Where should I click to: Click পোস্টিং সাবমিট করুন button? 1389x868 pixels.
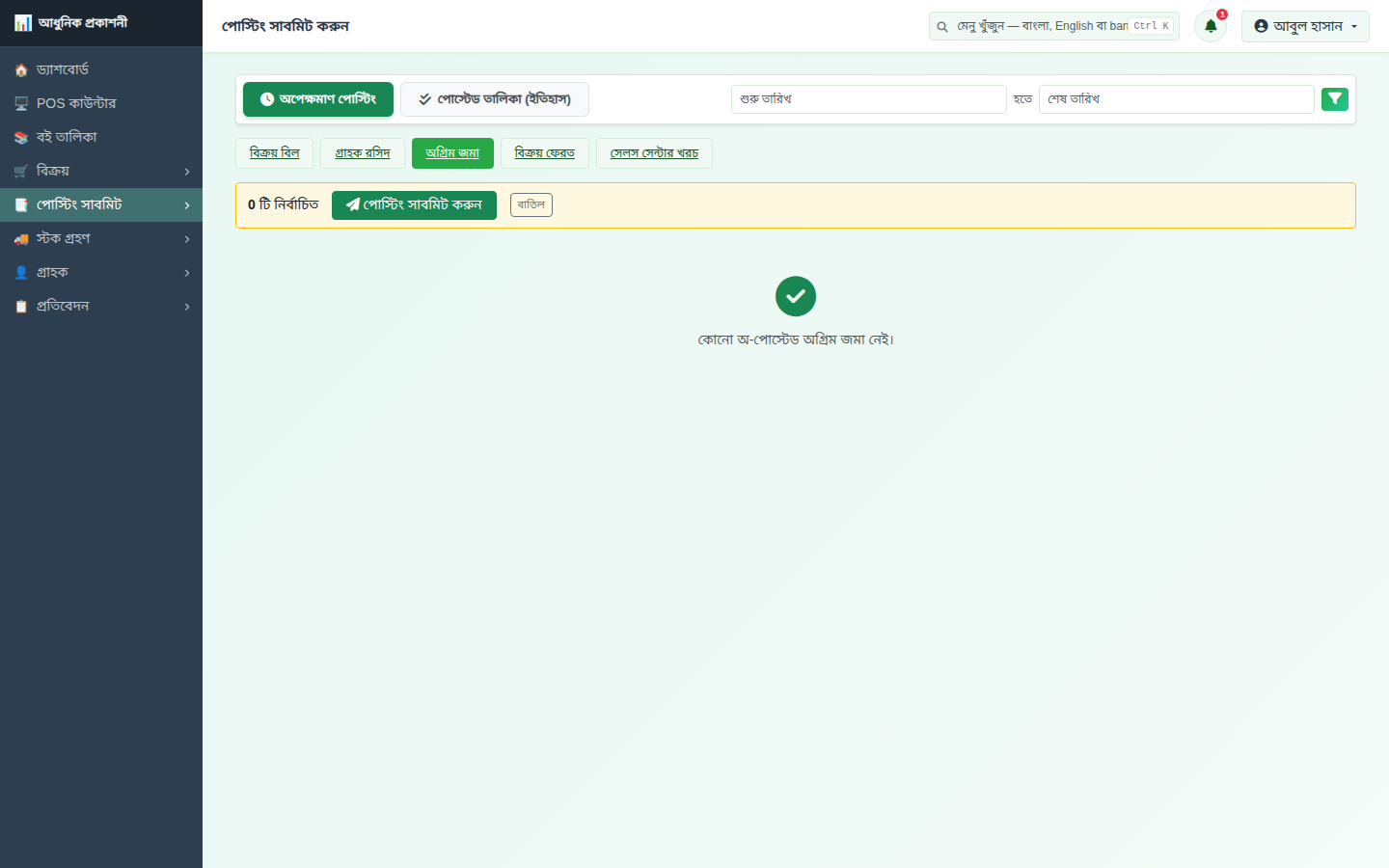414,205
